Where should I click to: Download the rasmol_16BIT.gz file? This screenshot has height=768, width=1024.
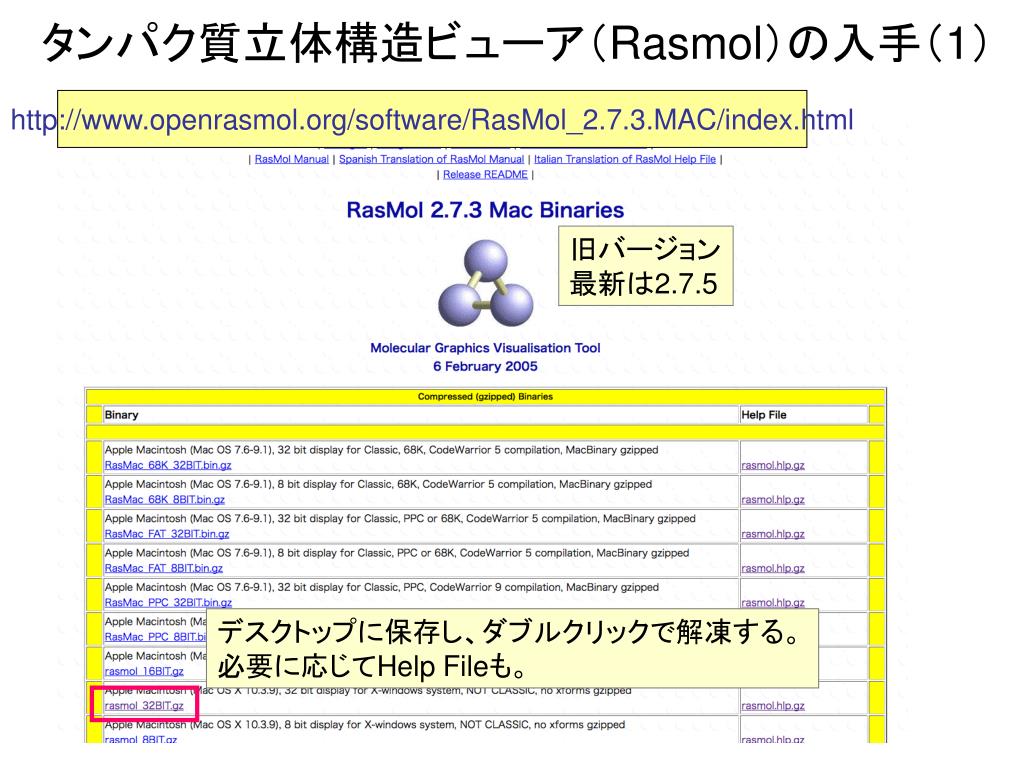(x=144, y=671)
